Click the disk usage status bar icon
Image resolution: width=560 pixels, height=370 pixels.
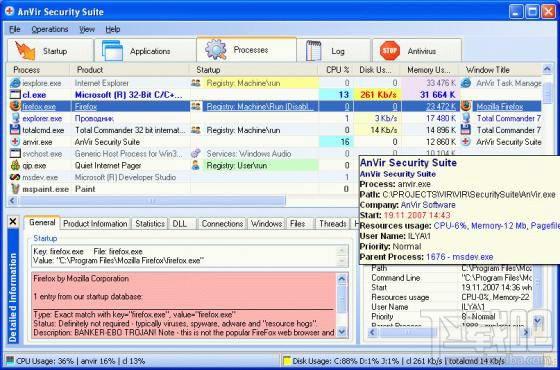point(286,361)
